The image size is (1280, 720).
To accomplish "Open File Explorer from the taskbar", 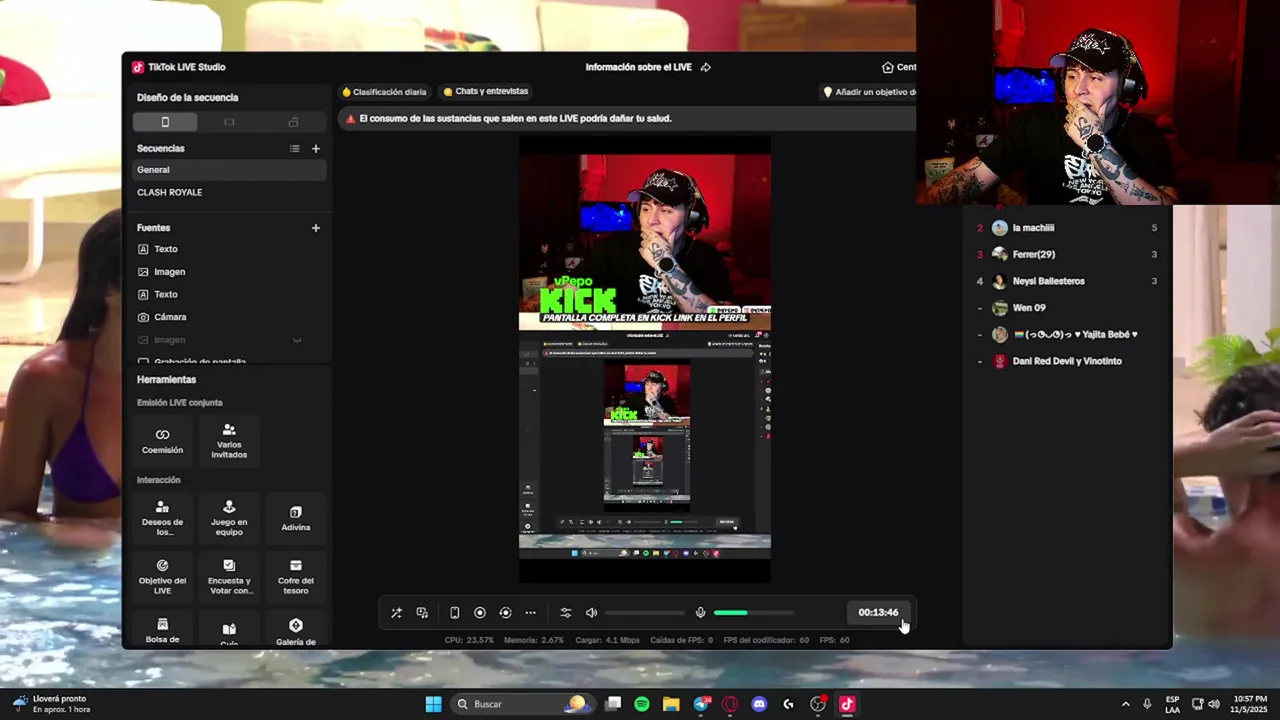I will (x=671, y=704).
